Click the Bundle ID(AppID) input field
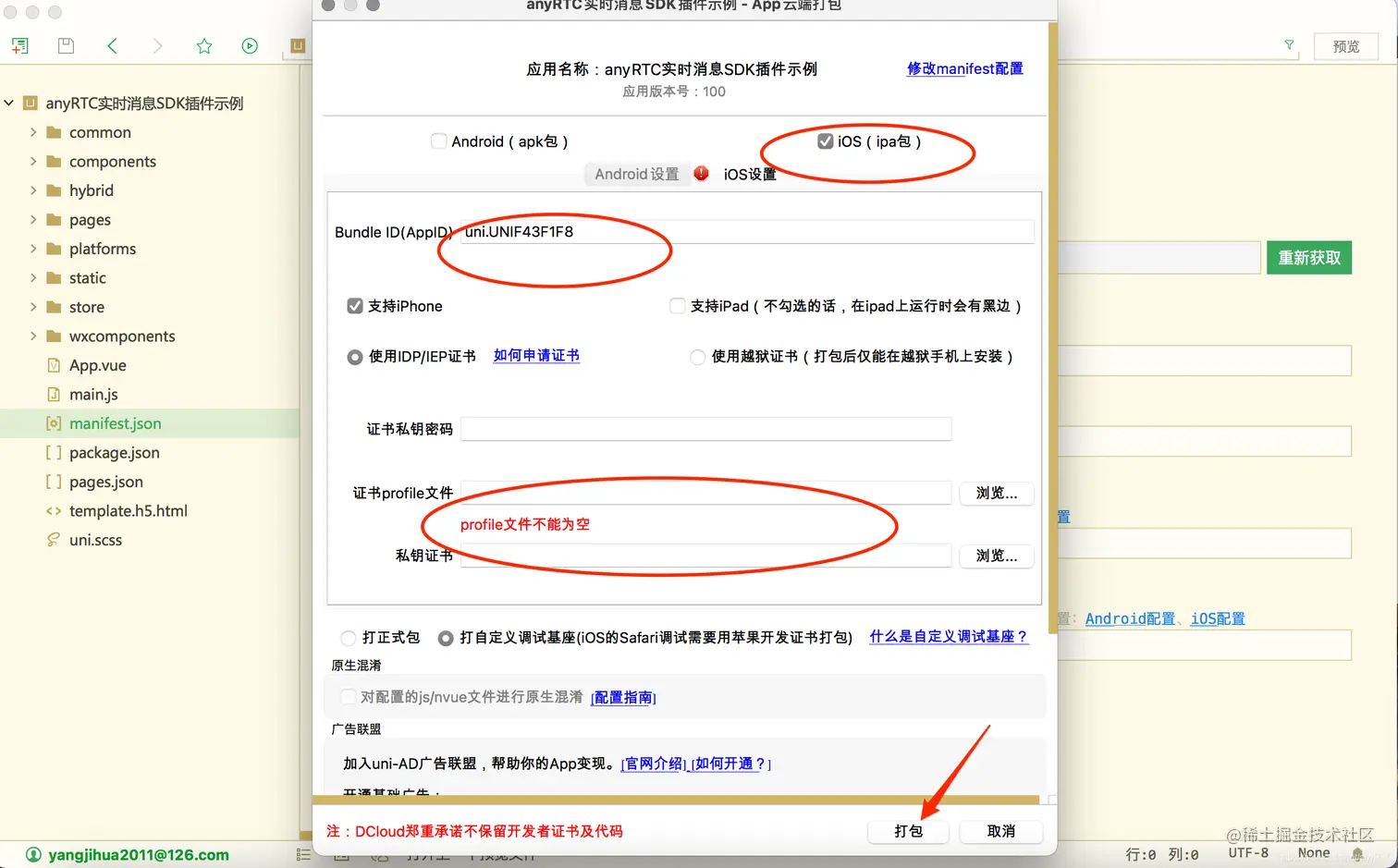The width and height of the screenshot is (1398, 868). pos(747,232)
